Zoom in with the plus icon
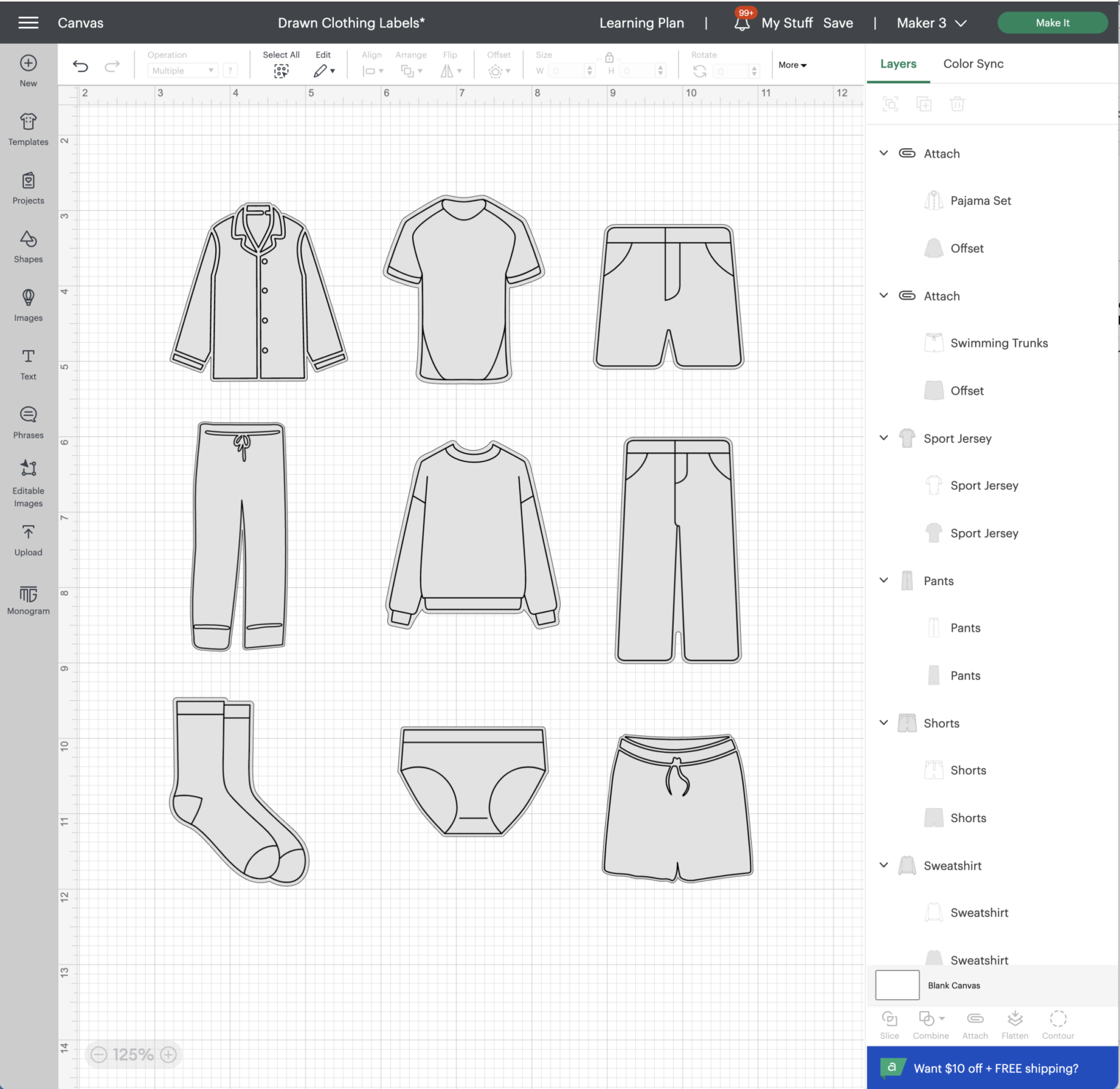 click(x=168, y=1055)
